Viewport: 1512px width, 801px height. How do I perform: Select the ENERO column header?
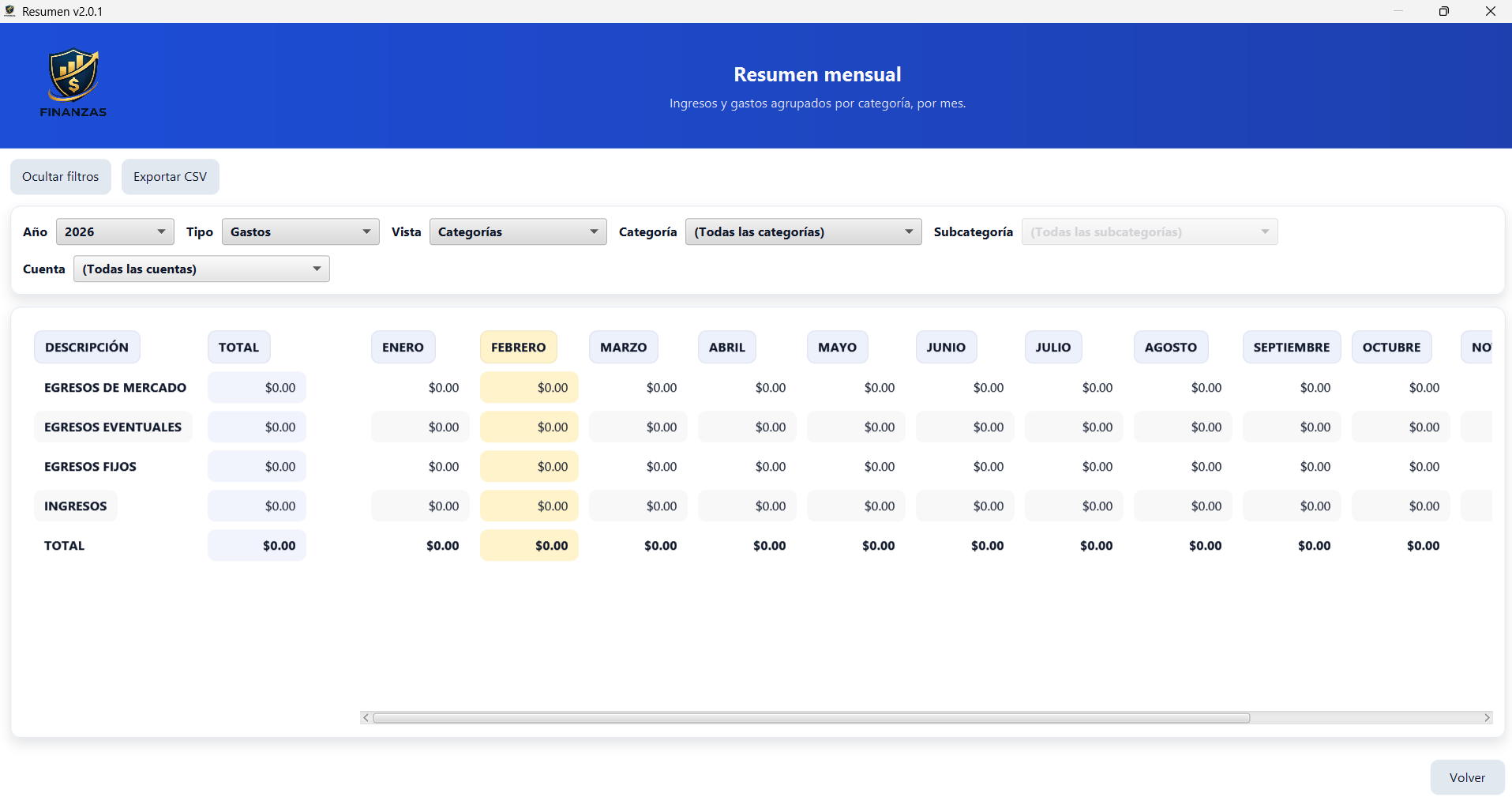point(403,348)
